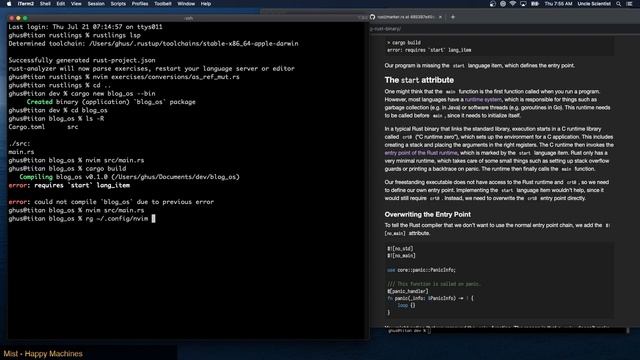
Task: Open Notification Center list icon
Action: click(629, 4)
